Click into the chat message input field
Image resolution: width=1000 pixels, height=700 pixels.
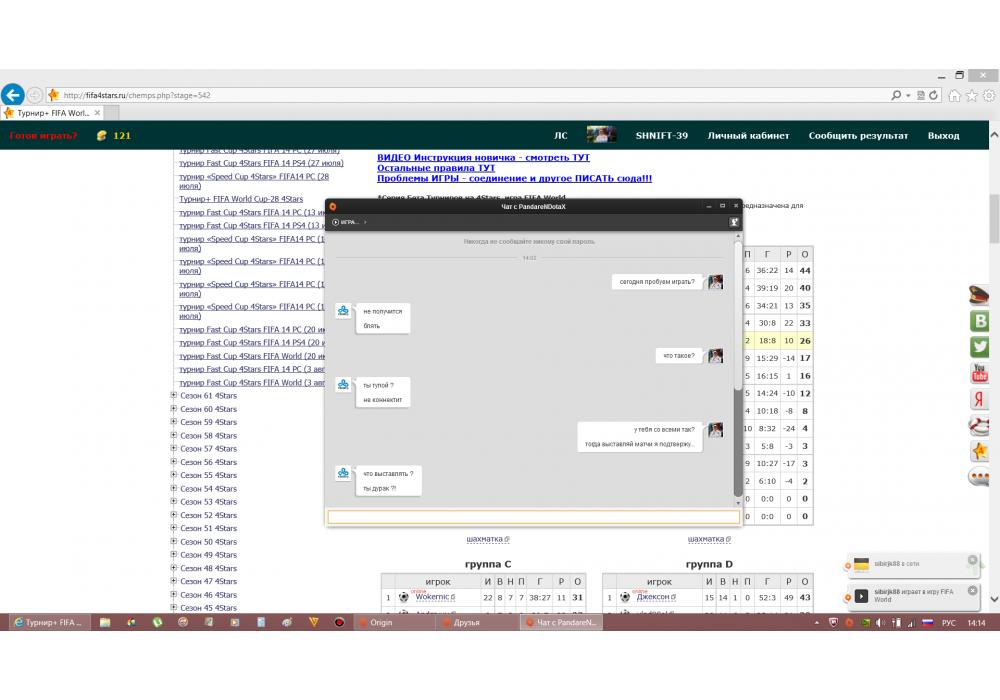533,516
